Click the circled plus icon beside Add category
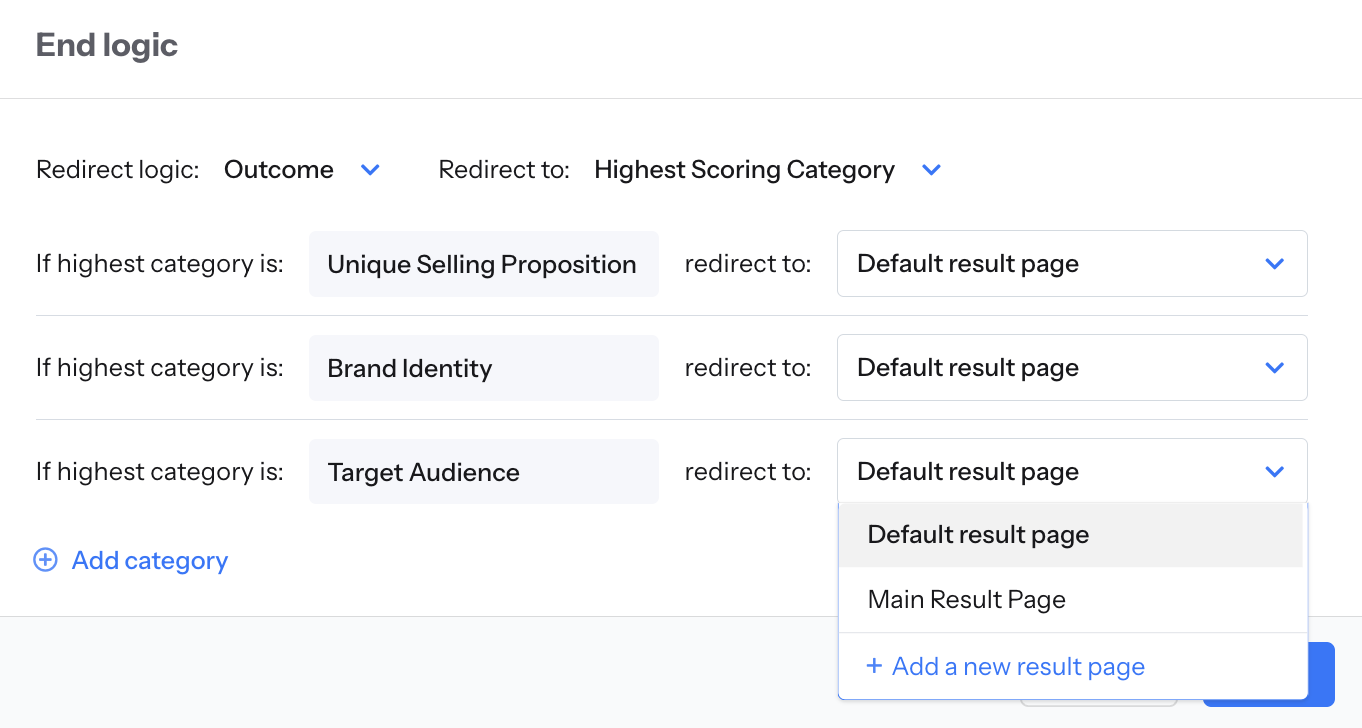 click(45, 560)
